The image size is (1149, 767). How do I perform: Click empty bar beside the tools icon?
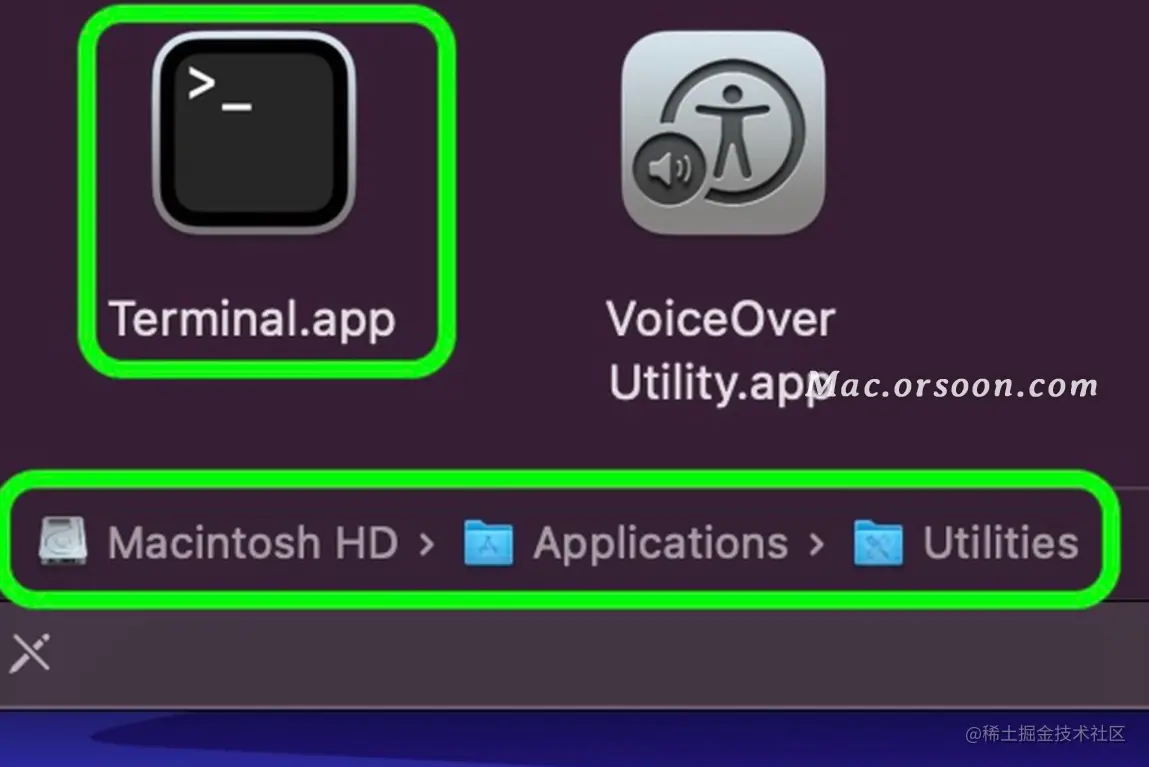point(586,654)
